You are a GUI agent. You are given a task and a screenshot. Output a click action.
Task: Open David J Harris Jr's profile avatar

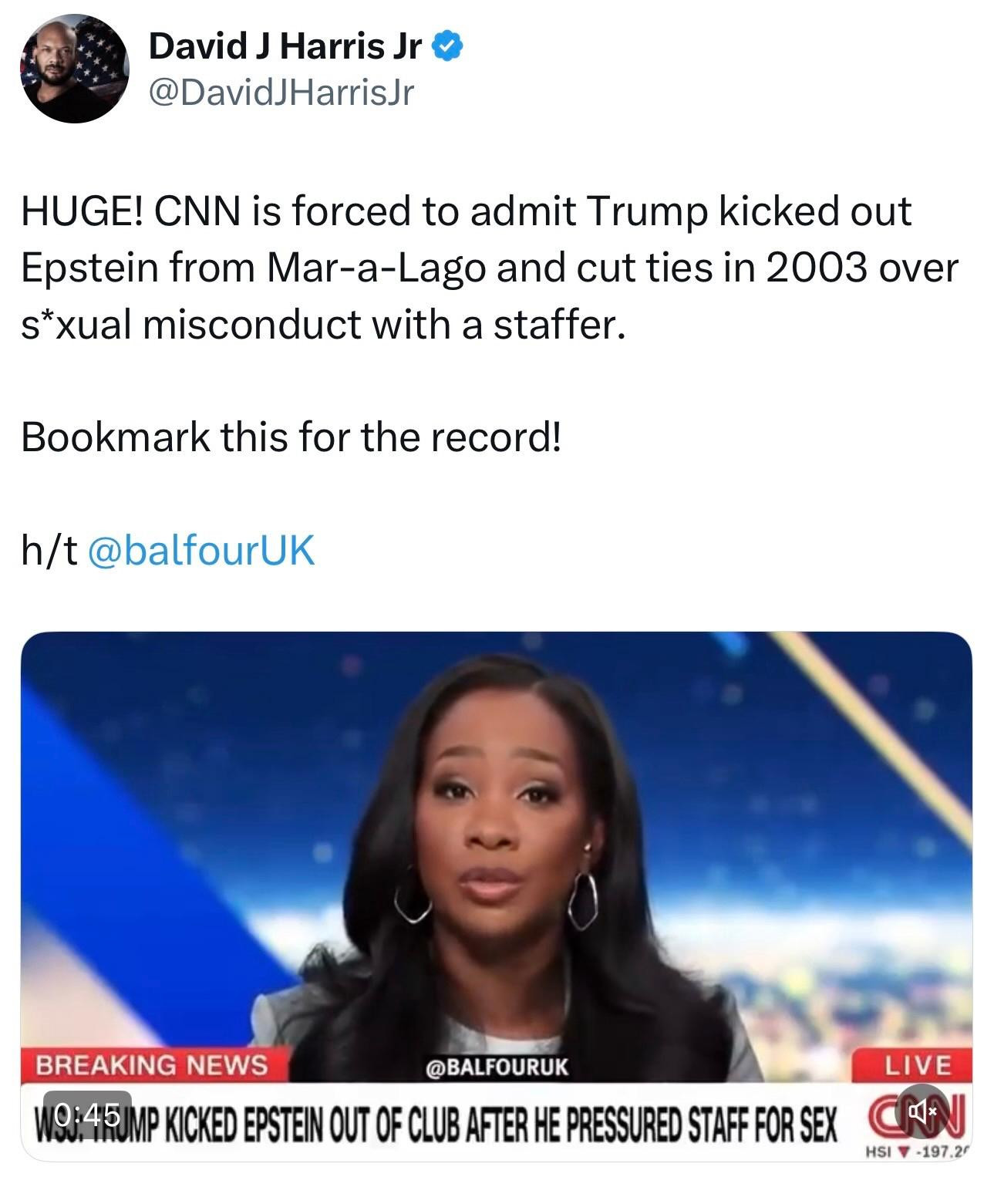(x=74, y=69)
